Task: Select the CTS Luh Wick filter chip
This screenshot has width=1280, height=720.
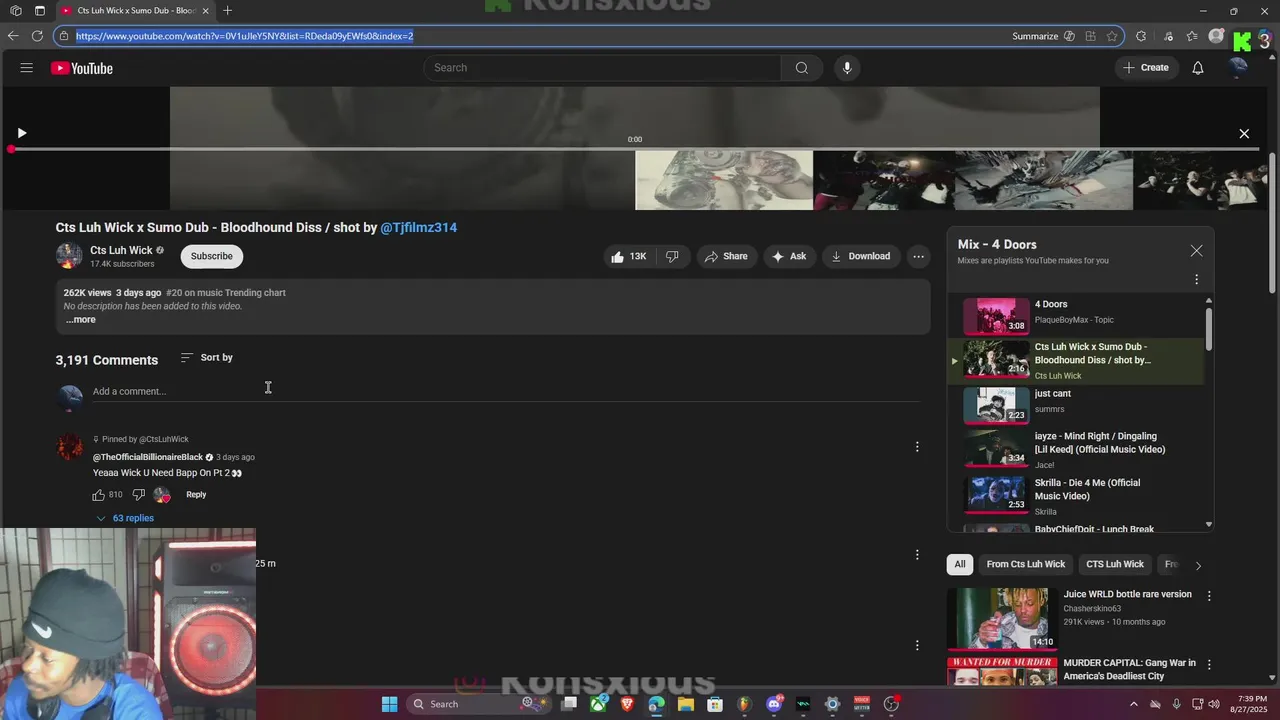Action: click(x=1115, y=564)
